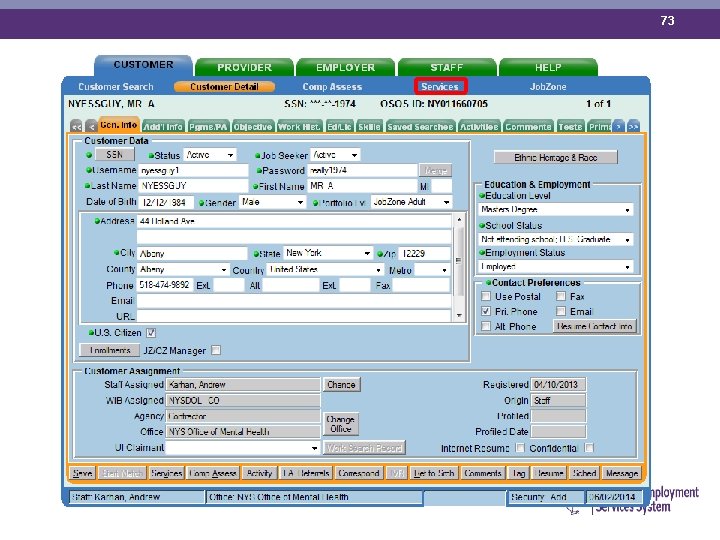Click the address scrollbar down arrow
Viewport: 720px width, 540px height.
coord(459,315)
